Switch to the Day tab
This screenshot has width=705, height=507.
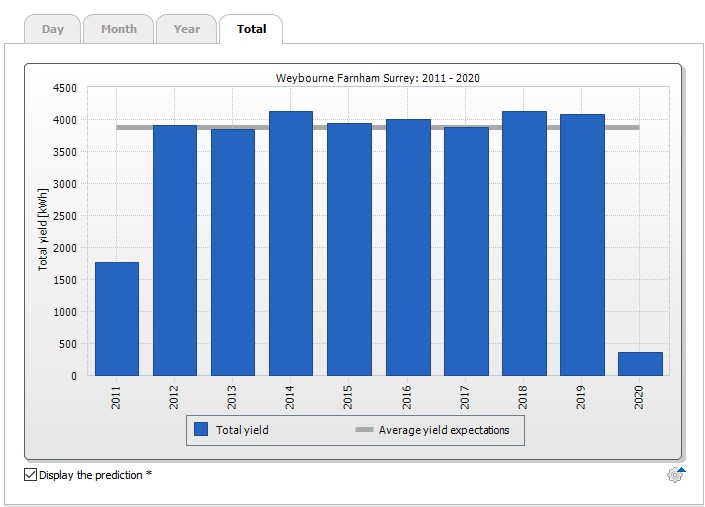click(53, 29)
